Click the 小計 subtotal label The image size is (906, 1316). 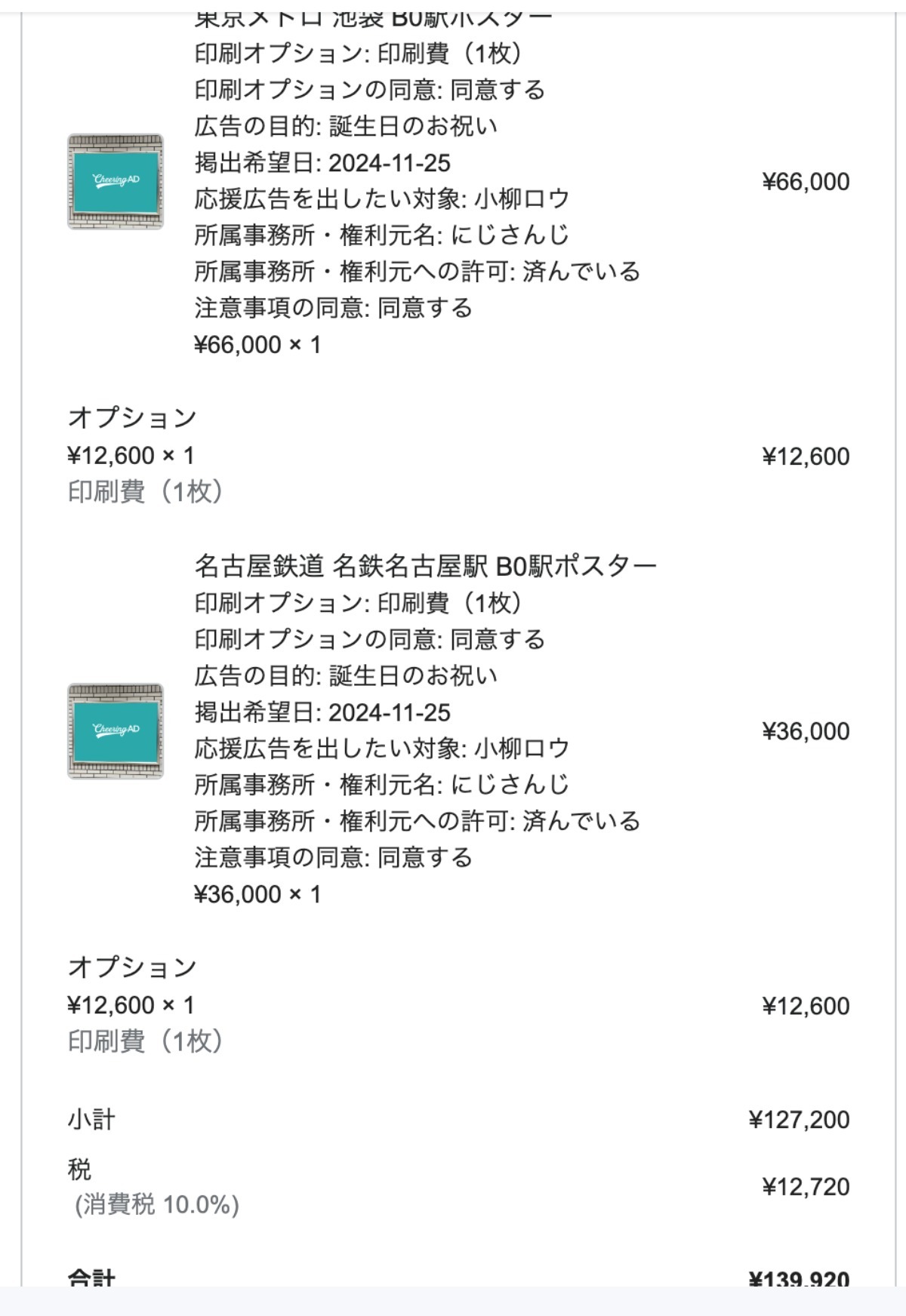pos(91,1119)
